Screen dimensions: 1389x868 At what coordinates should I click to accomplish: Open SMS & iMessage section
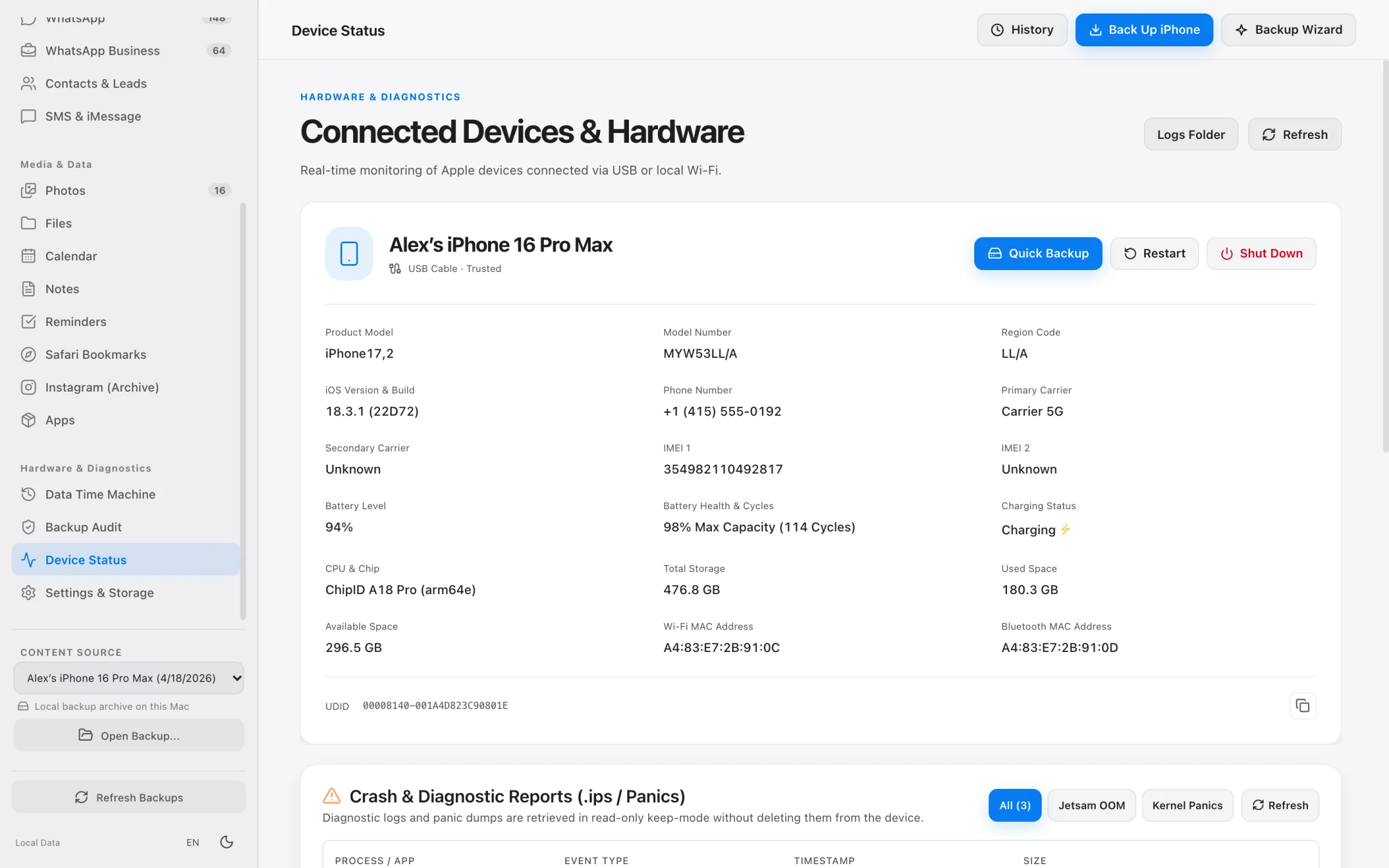coord(125,116)
